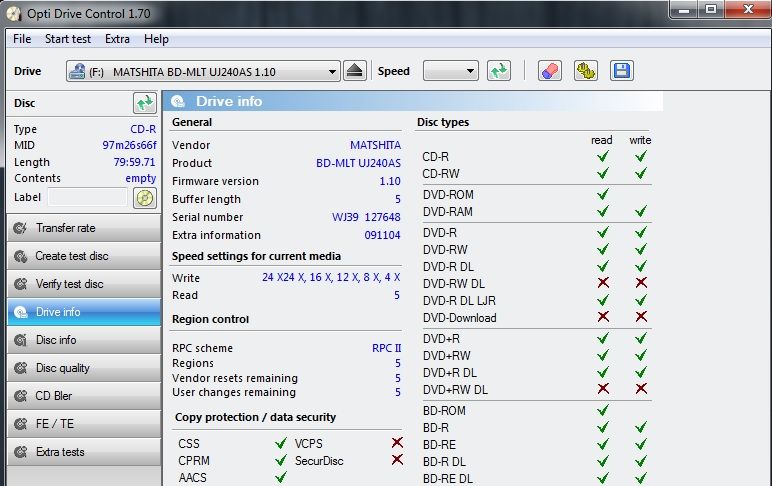The image size is (772, 486).
Task: Open the Disc info page
Action: point(84,340)
